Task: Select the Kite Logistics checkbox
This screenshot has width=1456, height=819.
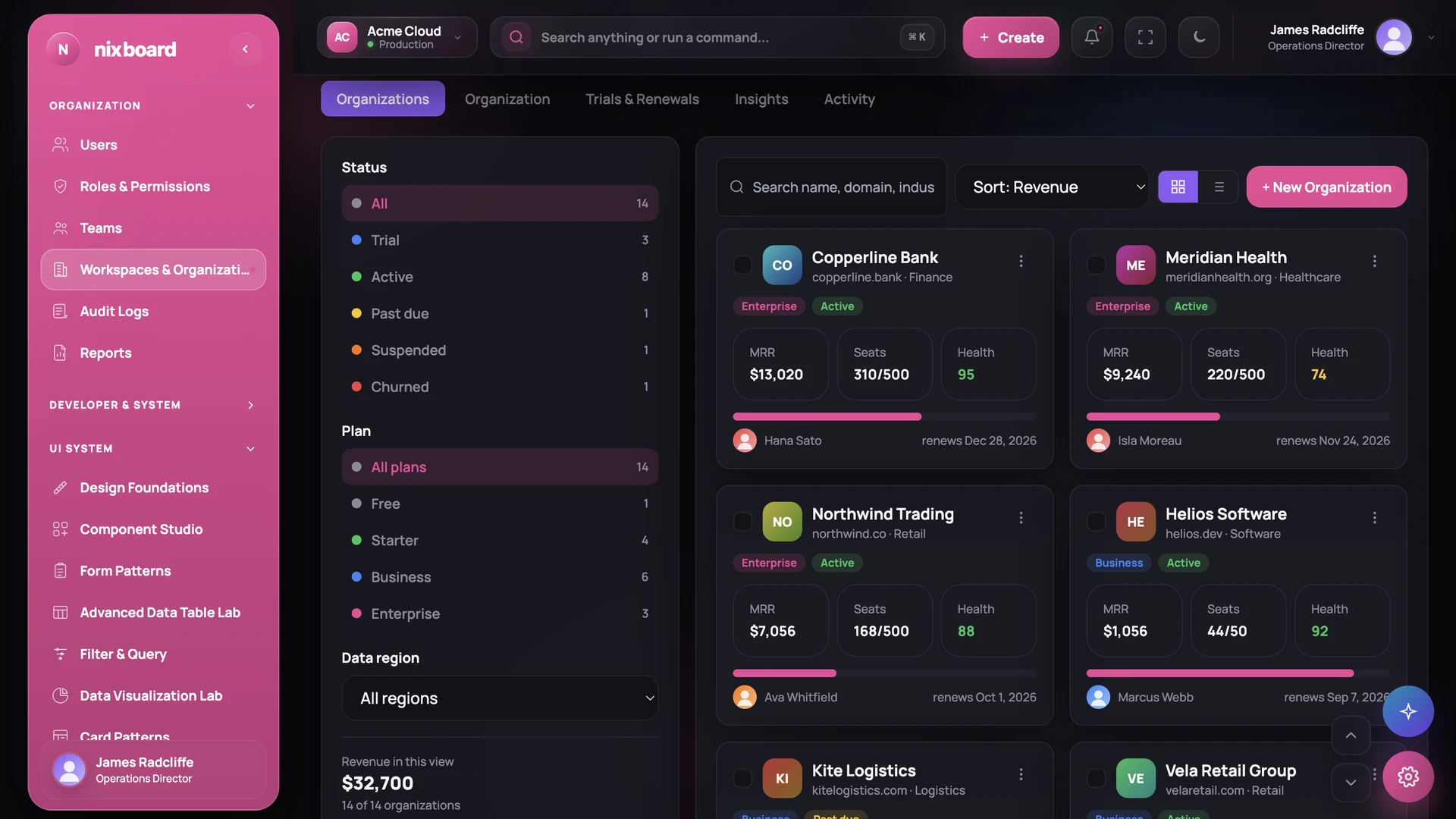Action: coord(742,778)
